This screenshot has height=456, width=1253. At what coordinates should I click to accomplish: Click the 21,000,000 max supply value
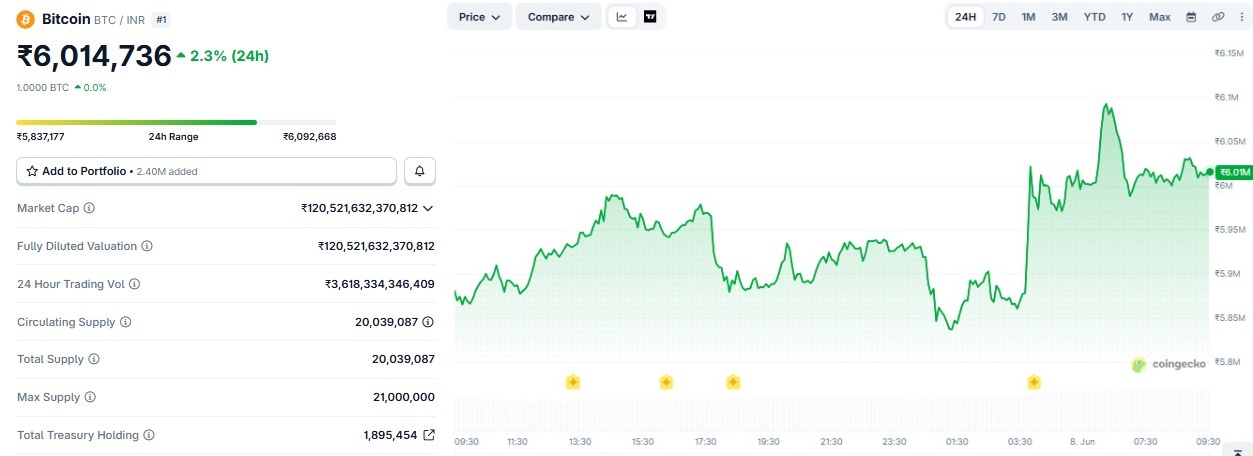click(404, 397)
